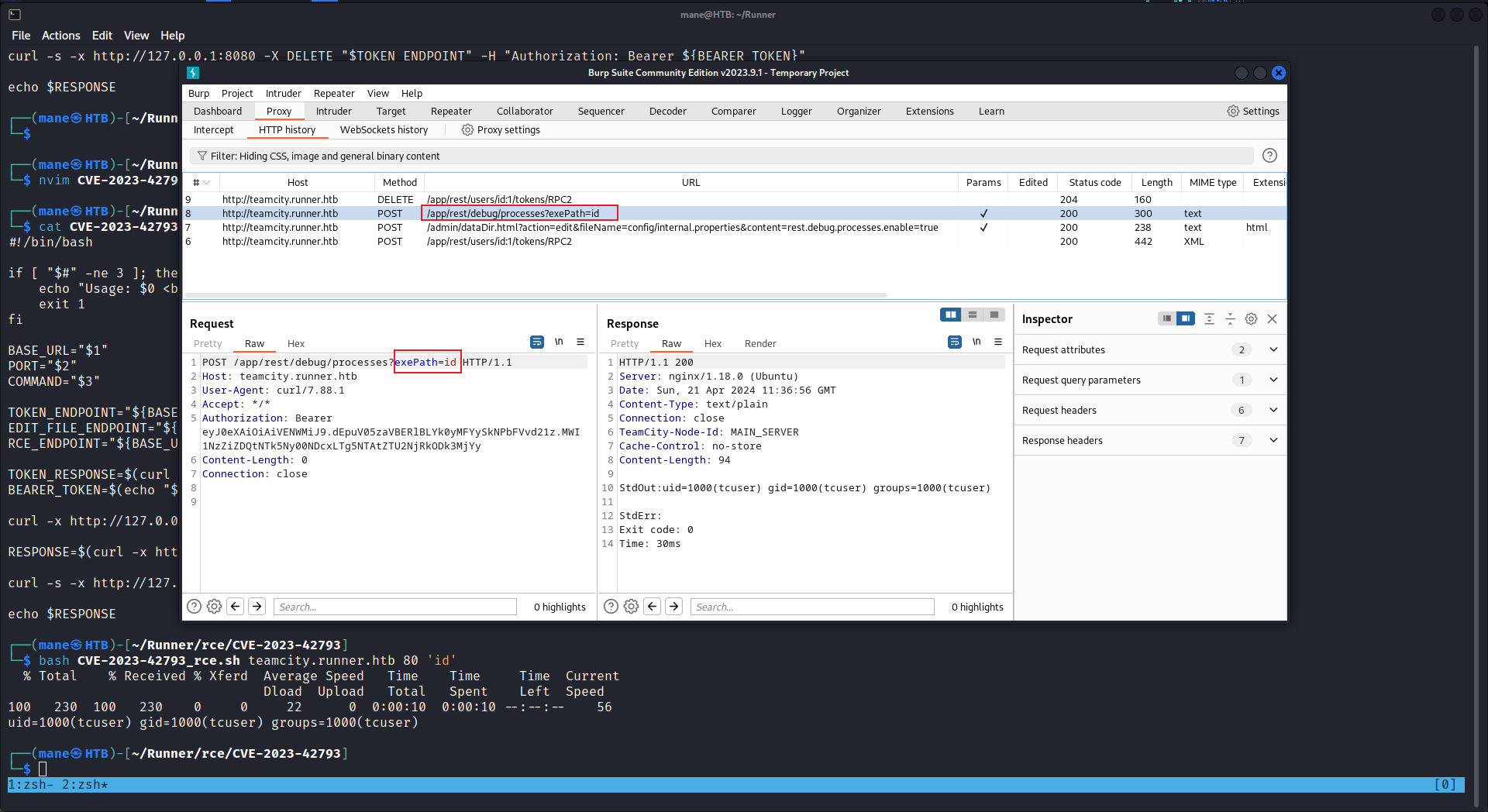Toggle non-printable characters (\n) in Request panel

coord(559,342)
